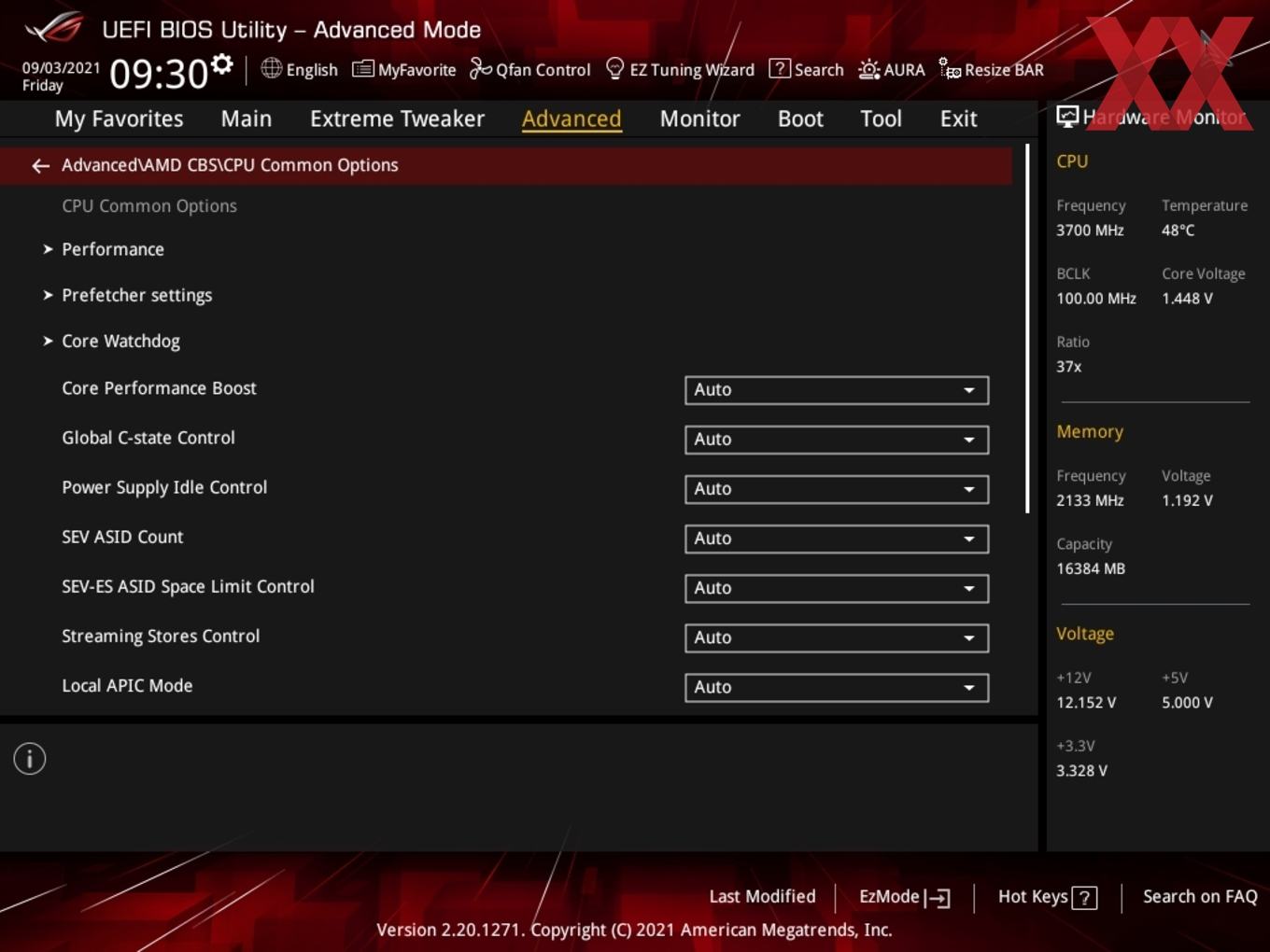
Task: Click the ROG logo
Action: 54,28
